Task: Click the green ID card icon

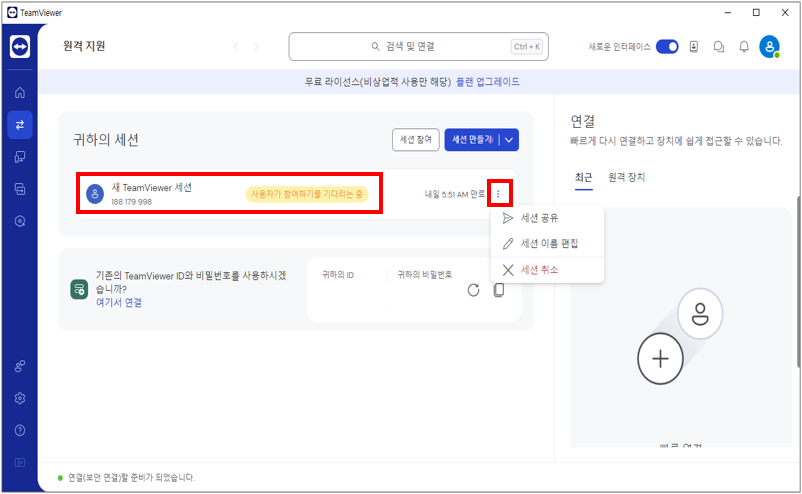Action: (79, 289)
